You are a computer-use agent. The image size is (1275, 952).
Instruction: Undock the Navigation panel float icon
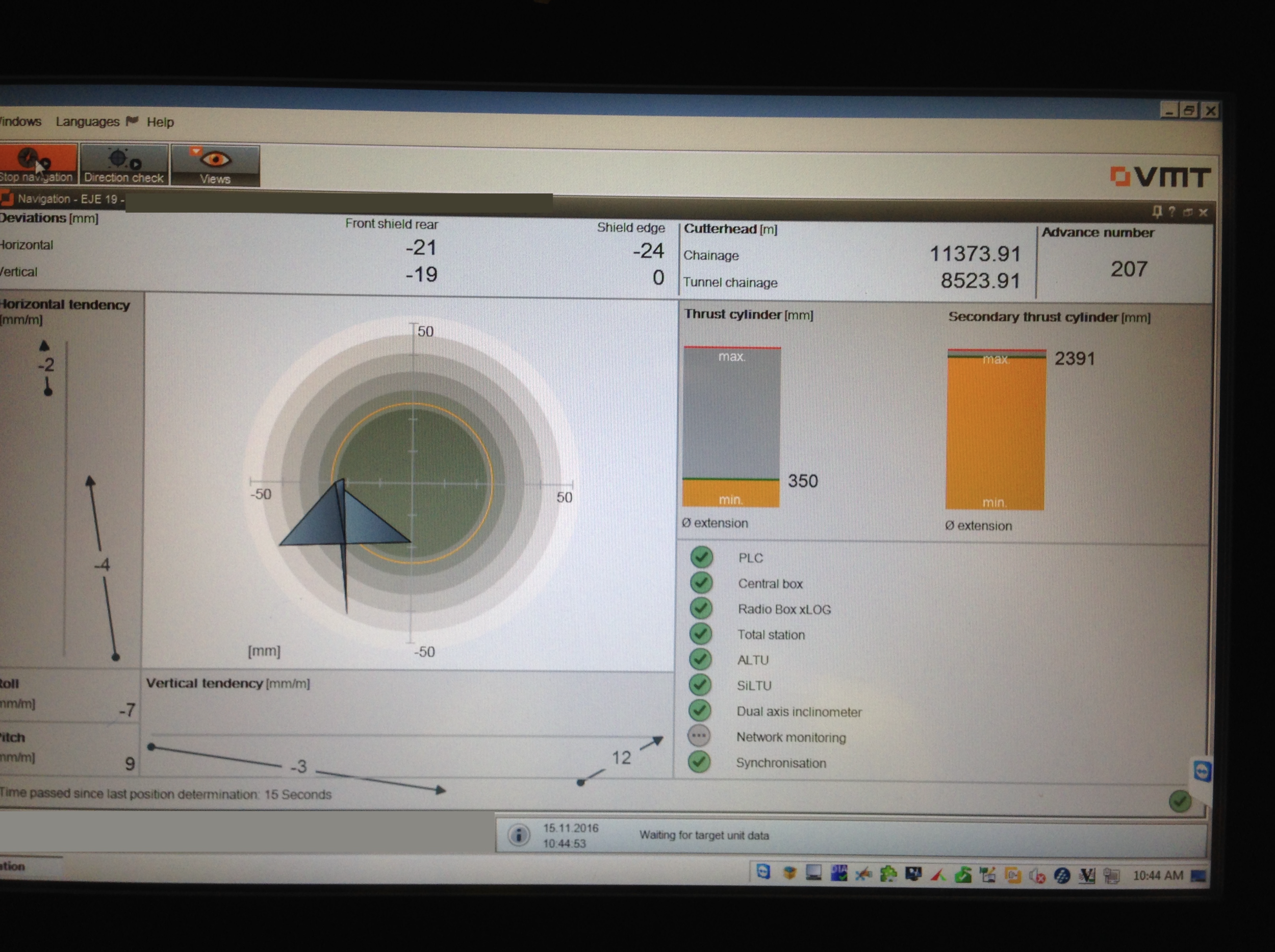pyautogui.click(x=1187, y=212)
